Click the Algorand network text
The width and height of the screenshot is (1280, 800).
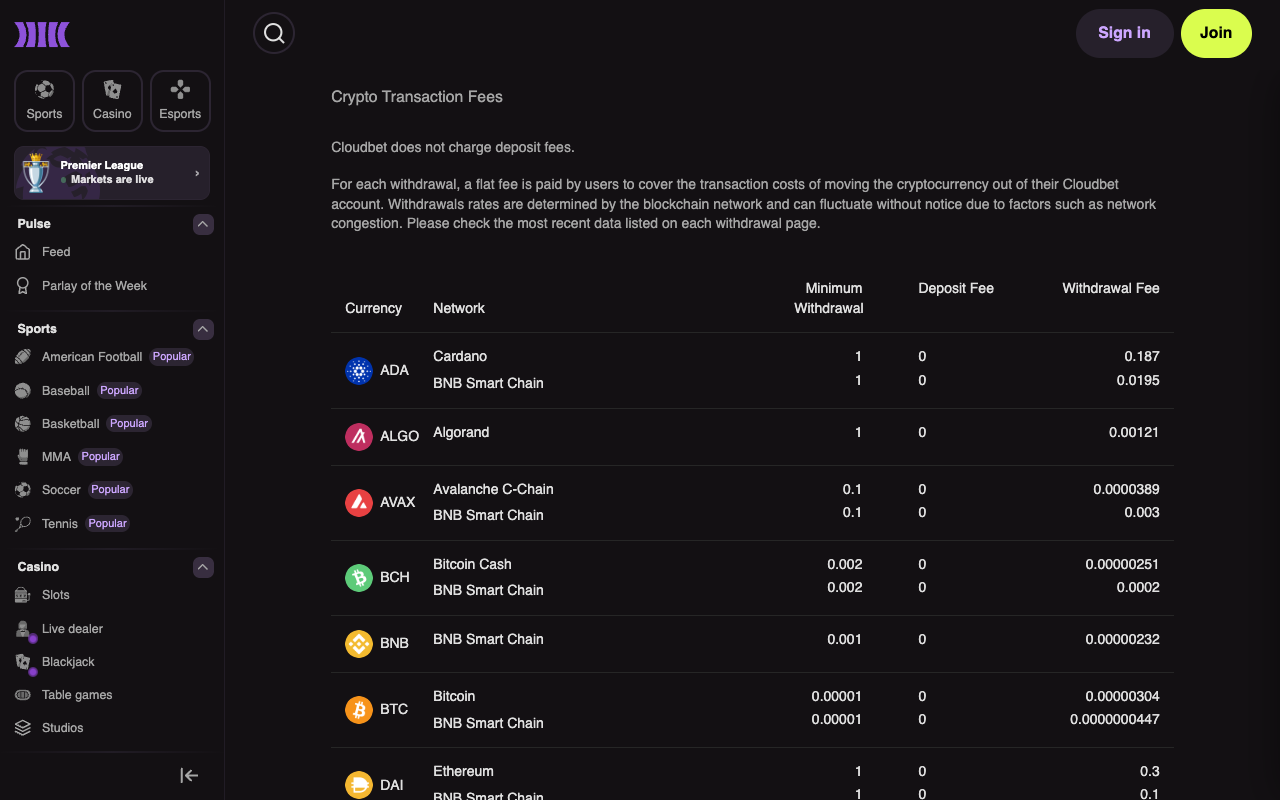pos(461,432)
